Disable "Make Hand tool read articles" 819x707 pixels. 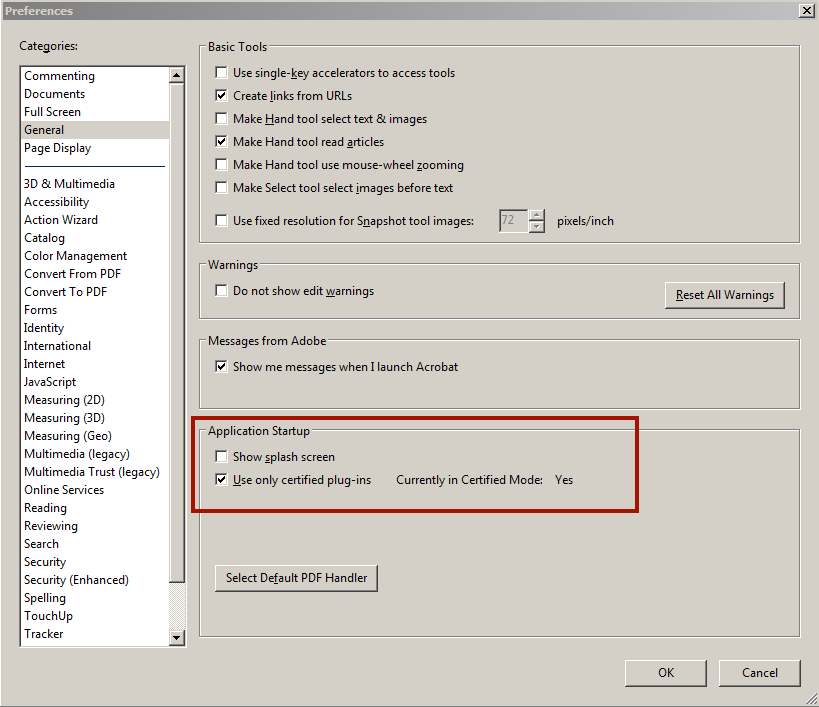pyautogui.click(x=221, y=142)
